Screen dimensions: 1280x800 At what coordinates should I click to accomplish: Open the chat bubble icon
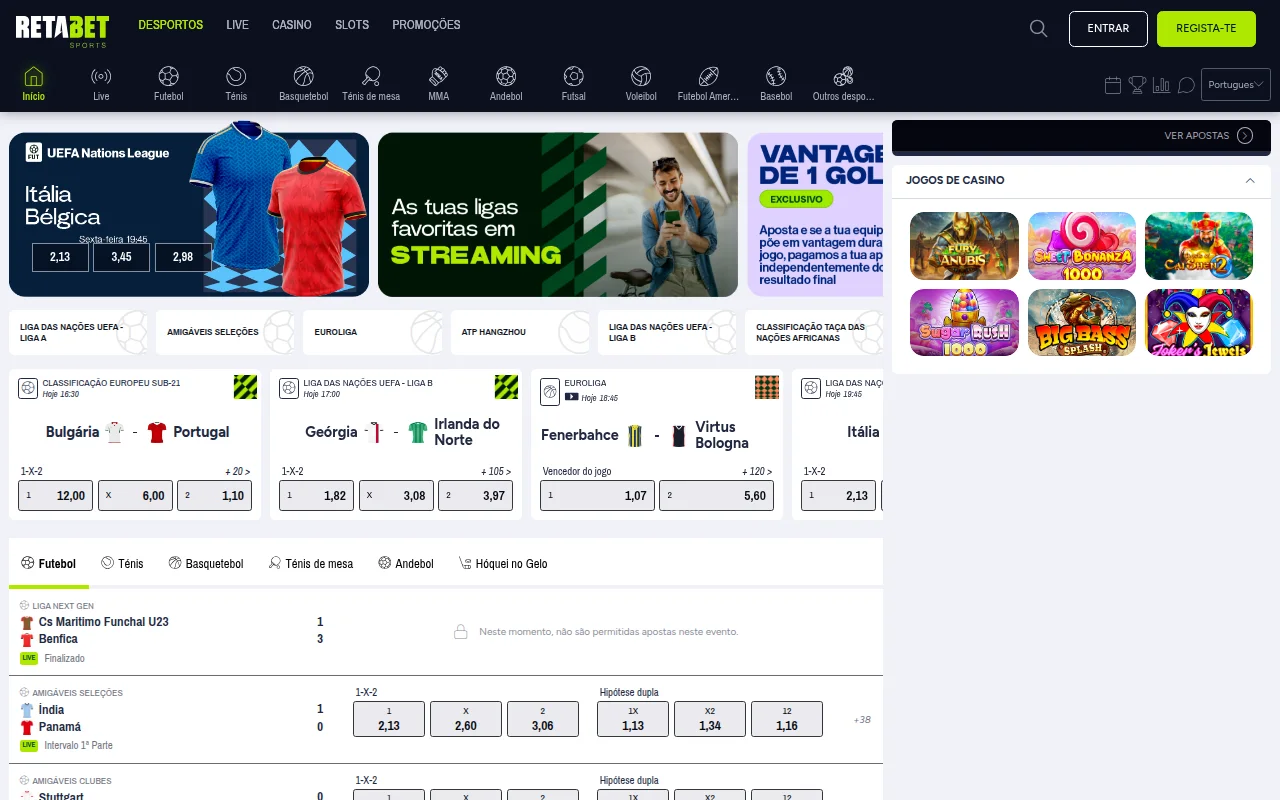1186,85
